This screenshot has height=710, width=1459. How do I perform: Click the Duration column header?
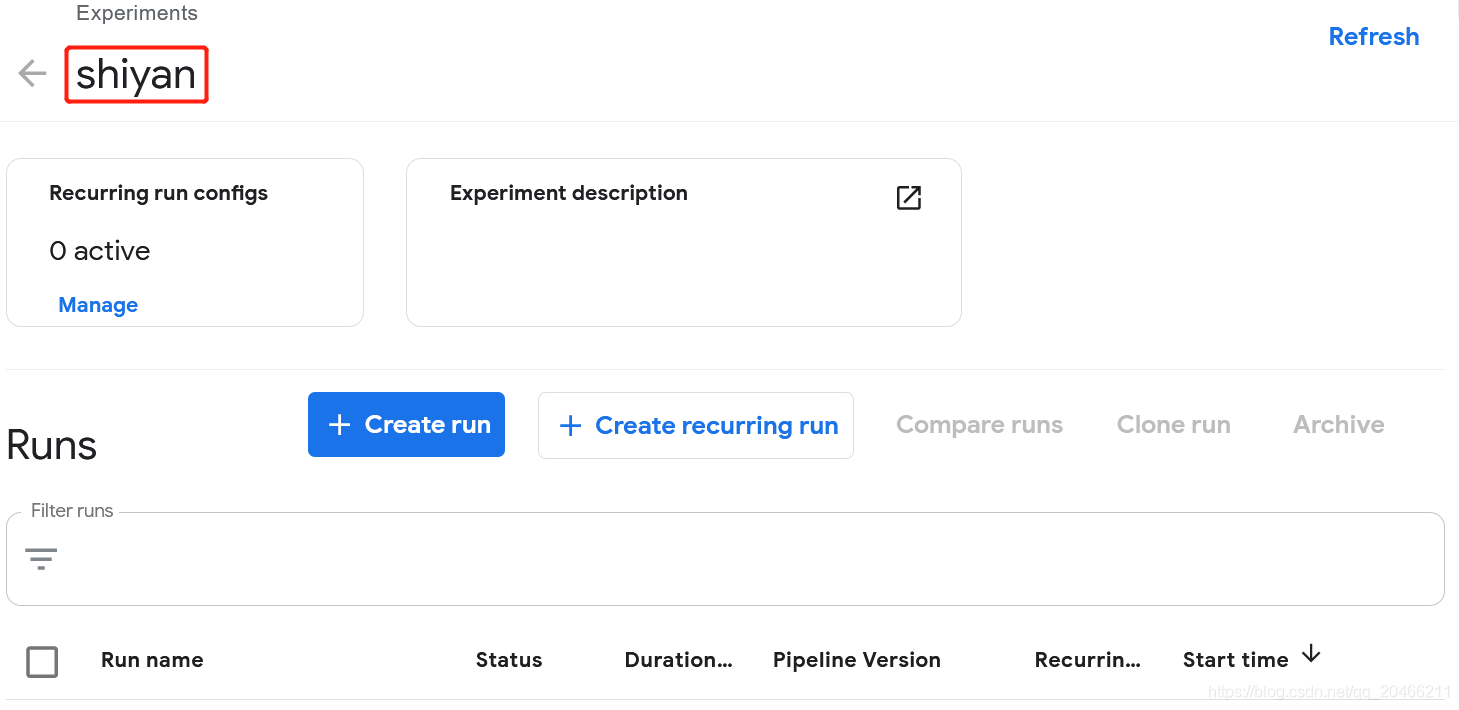[678, 660]
